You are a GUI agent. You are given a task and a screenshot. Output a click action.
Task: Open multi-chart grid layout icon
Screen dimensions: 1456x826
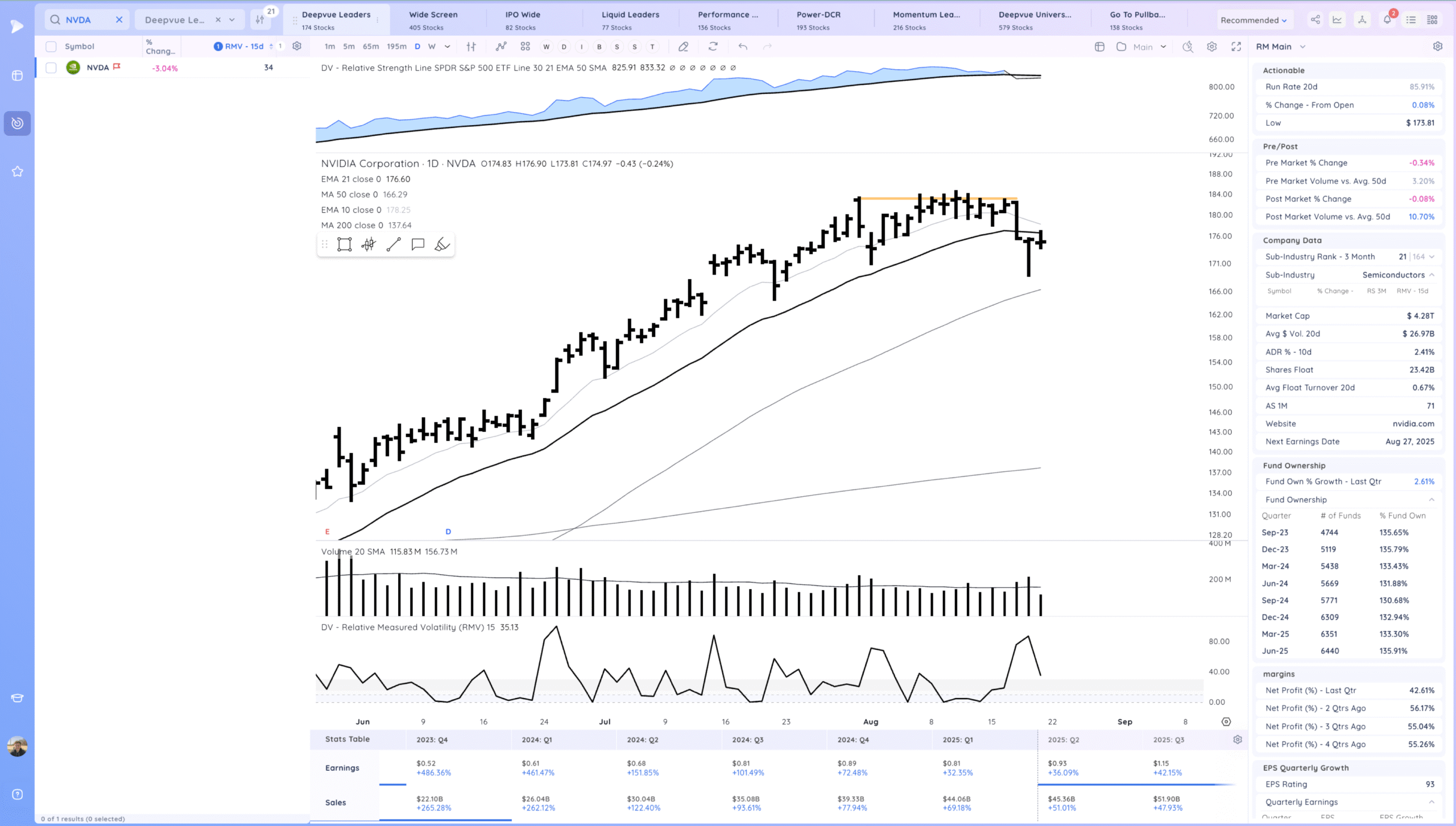(525, 47)
